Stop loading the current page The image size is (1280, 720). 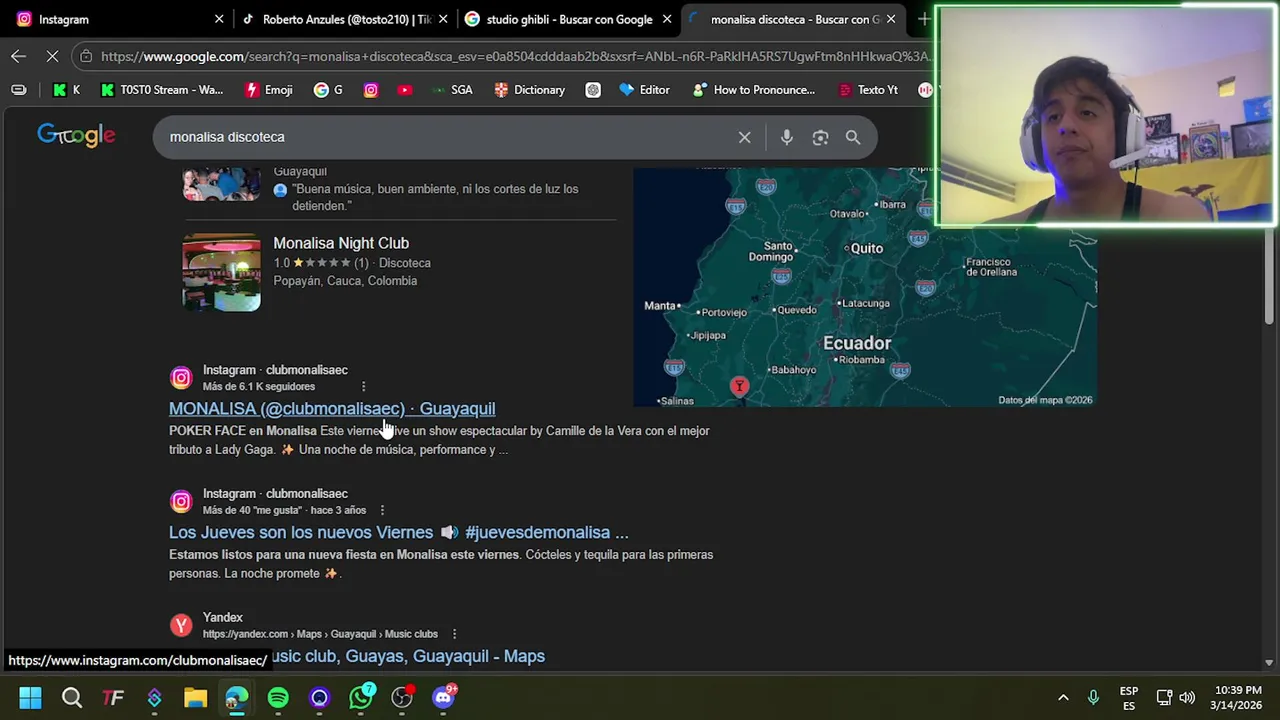pos(52,56)
